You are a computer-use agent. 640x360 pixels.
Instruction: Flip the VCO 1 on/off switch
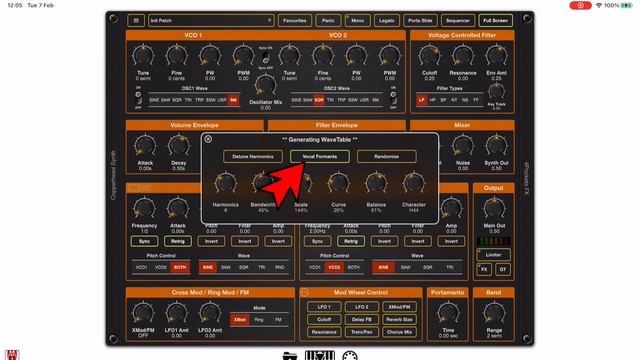coord(138,98)
